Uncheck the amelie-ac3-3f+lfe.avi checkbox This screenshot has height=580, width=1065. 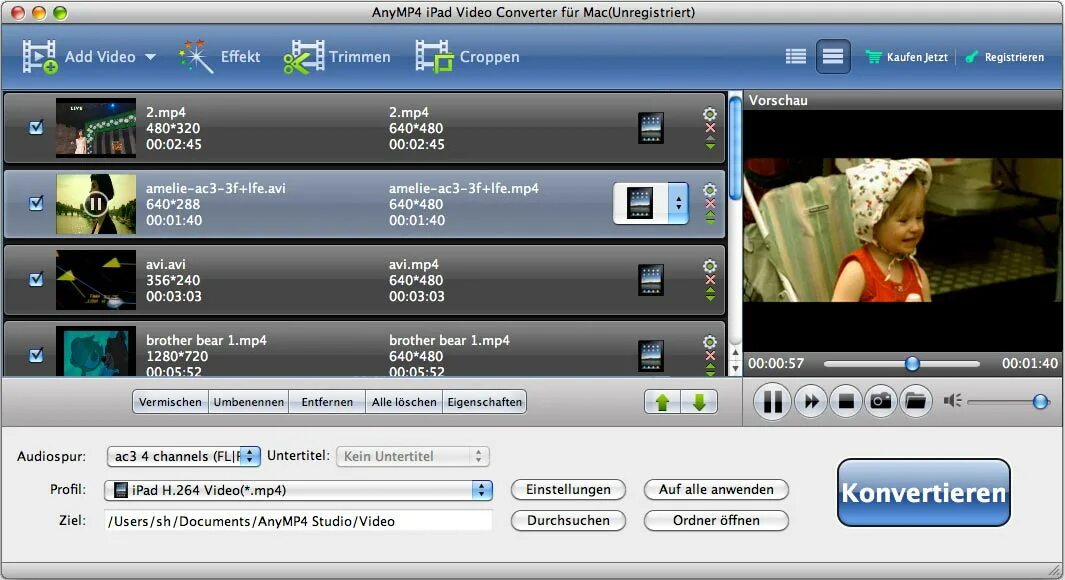point(36,203)
